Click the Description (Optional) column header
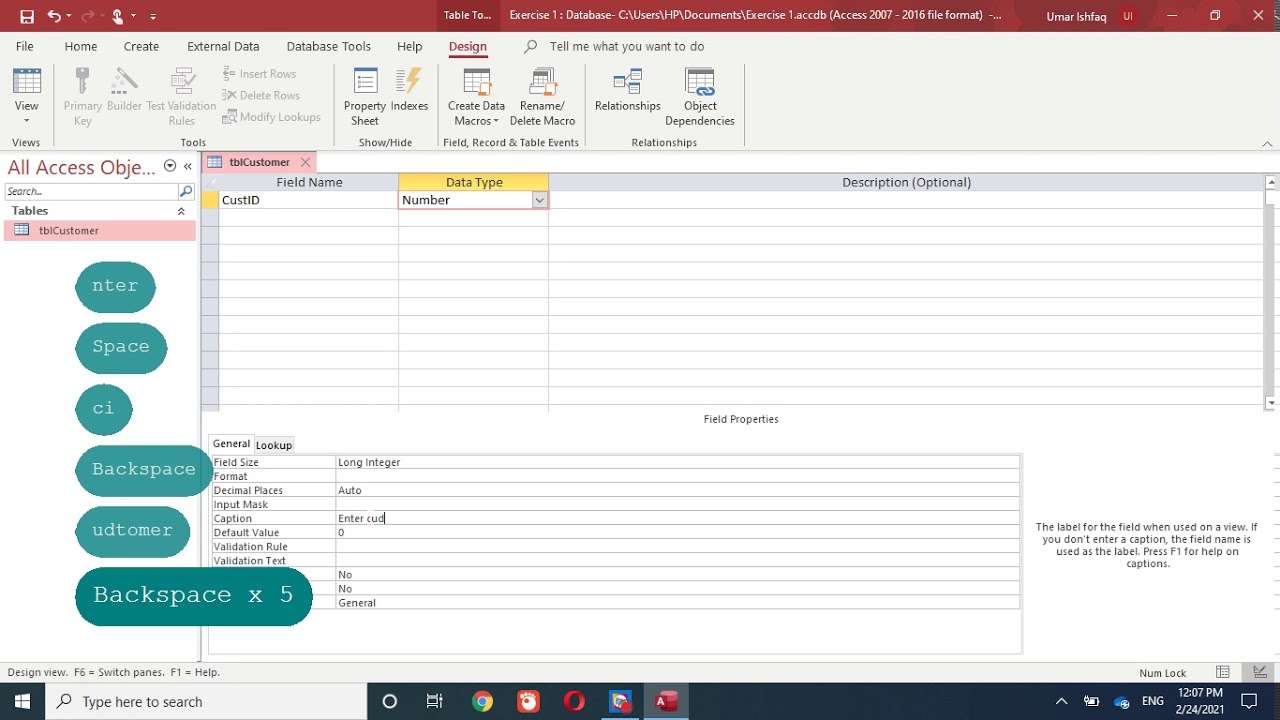 (906, 182)
